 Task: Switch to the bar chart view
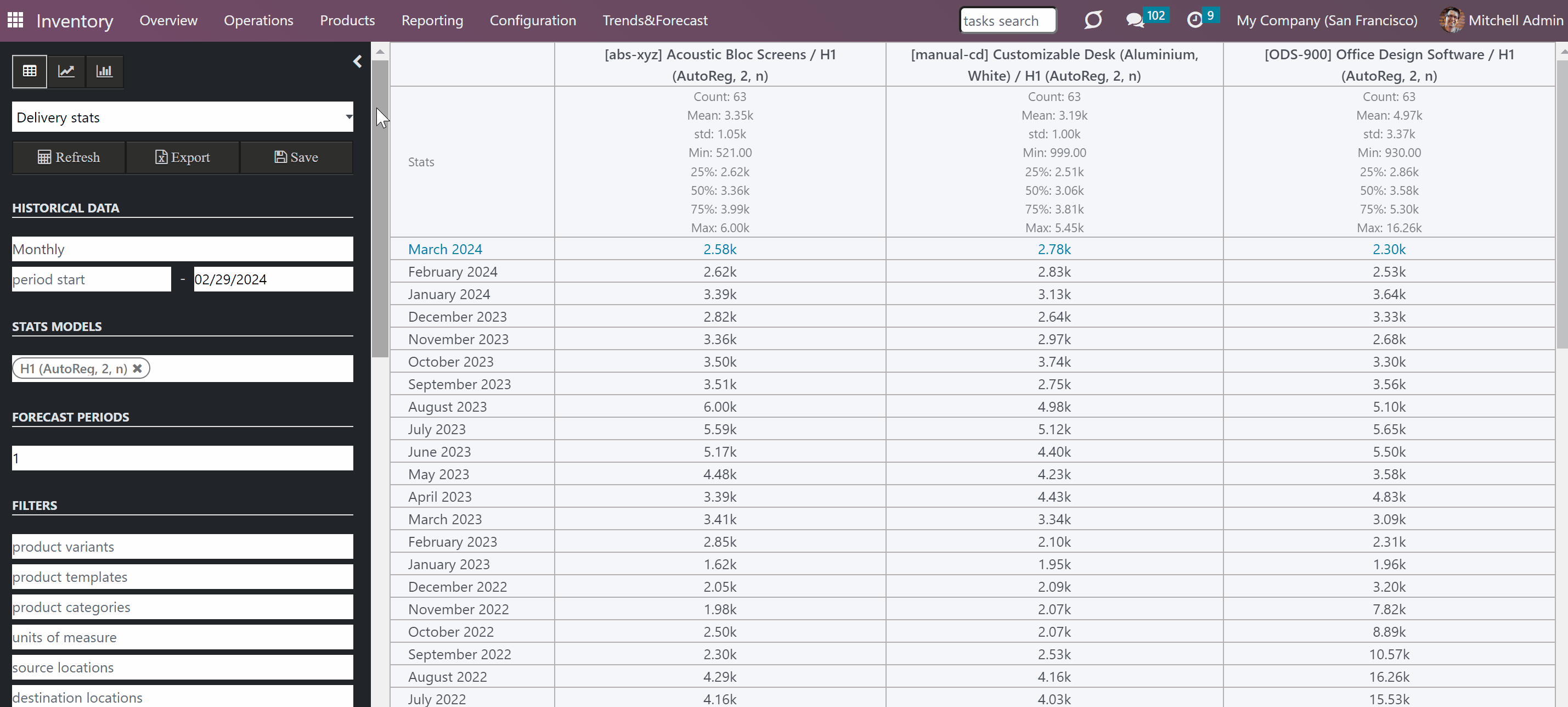104,71
